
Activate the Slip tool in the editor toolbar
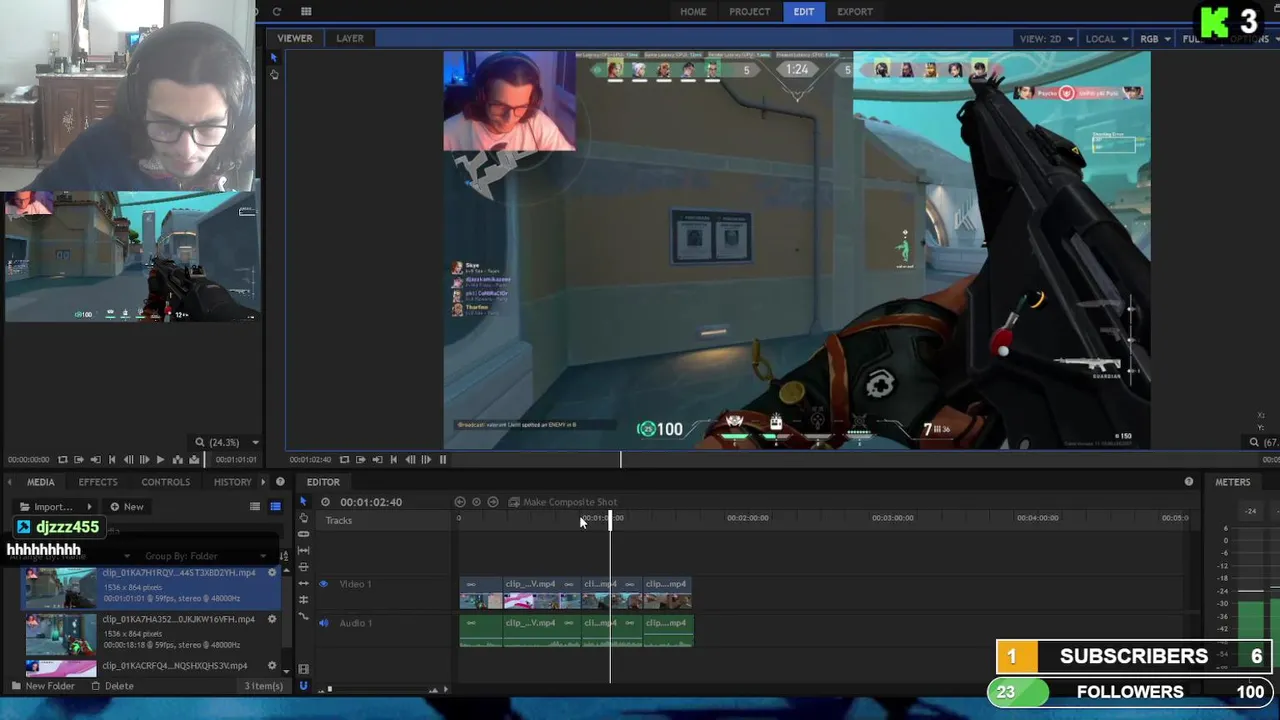(x=304, y=551)
